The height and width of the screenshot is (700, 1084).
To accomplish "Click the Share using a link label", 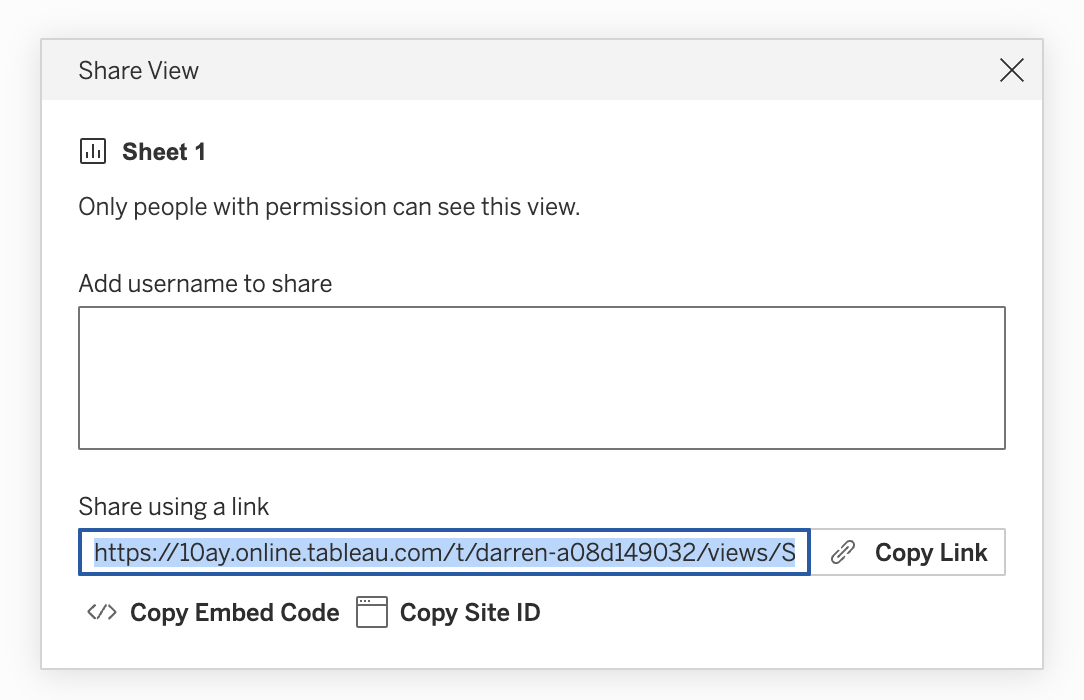I will 174,507.
